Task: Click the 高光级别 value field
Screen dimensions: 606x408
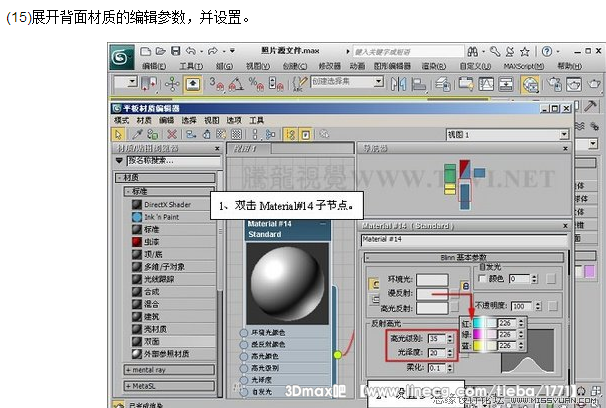Action: coord(437,339)
